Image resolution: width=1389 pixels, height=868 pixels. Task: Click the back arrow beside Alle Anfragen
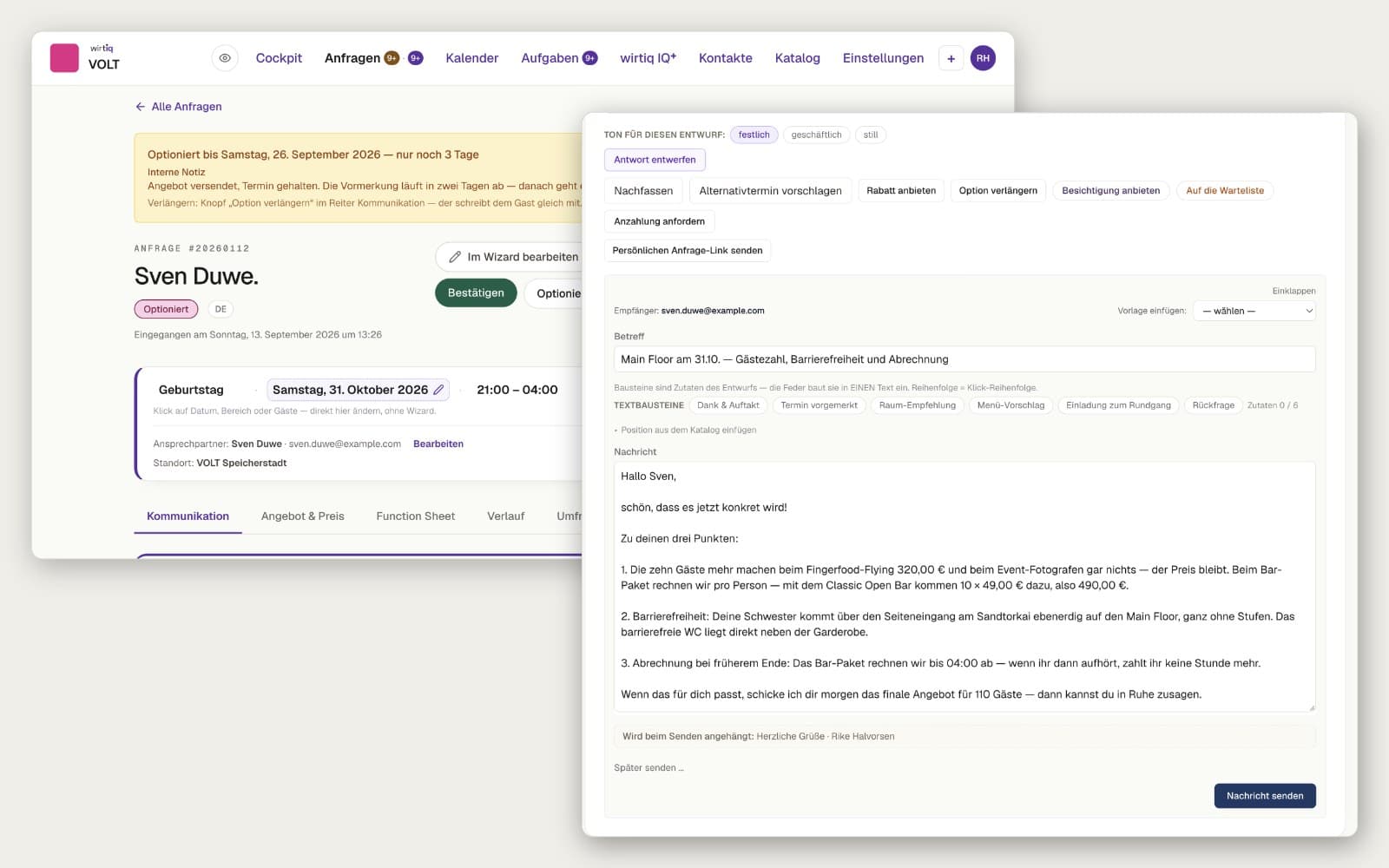(x=140, y=107)
